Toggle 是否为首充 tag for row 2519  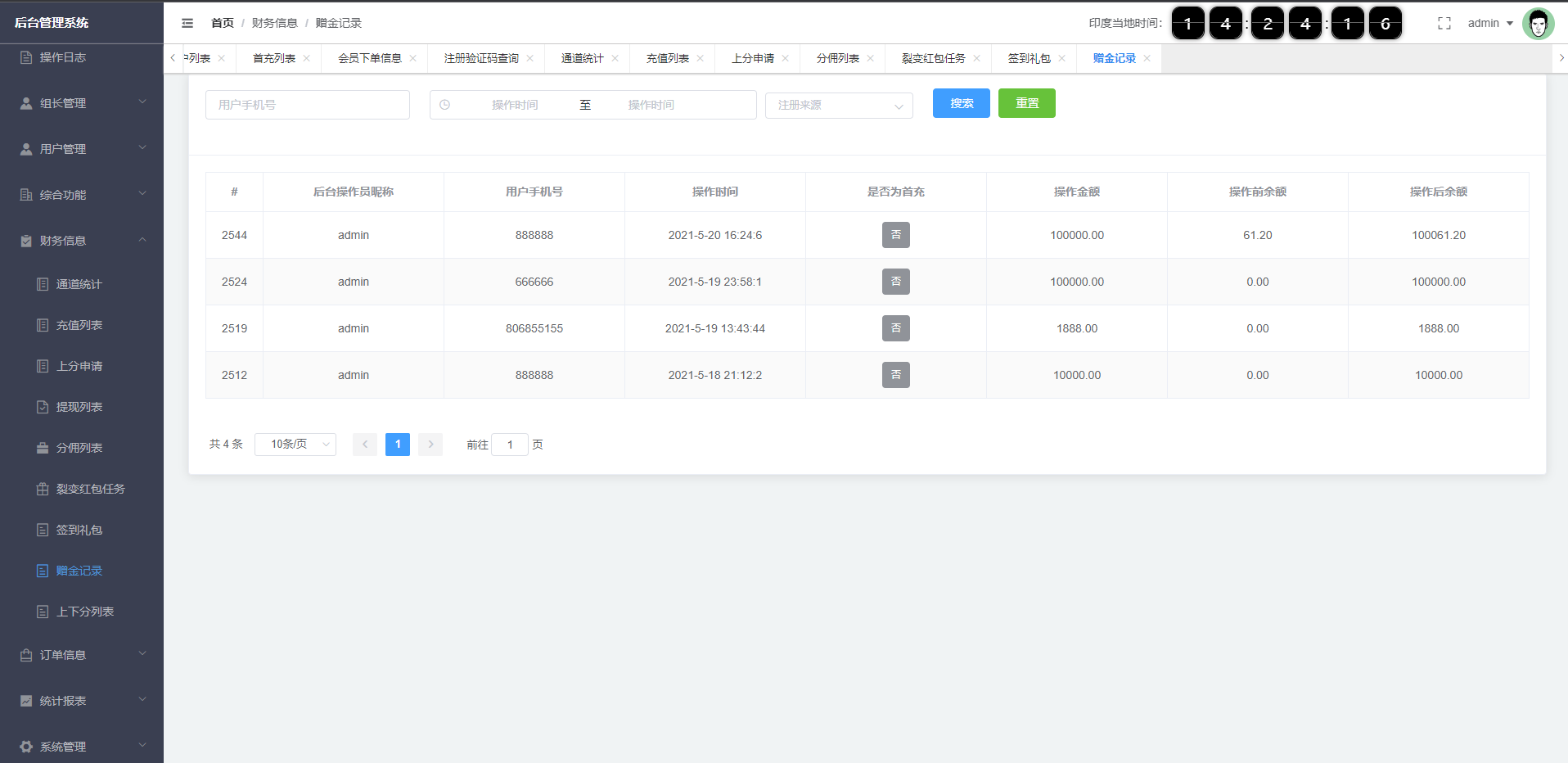pos(895,328)
